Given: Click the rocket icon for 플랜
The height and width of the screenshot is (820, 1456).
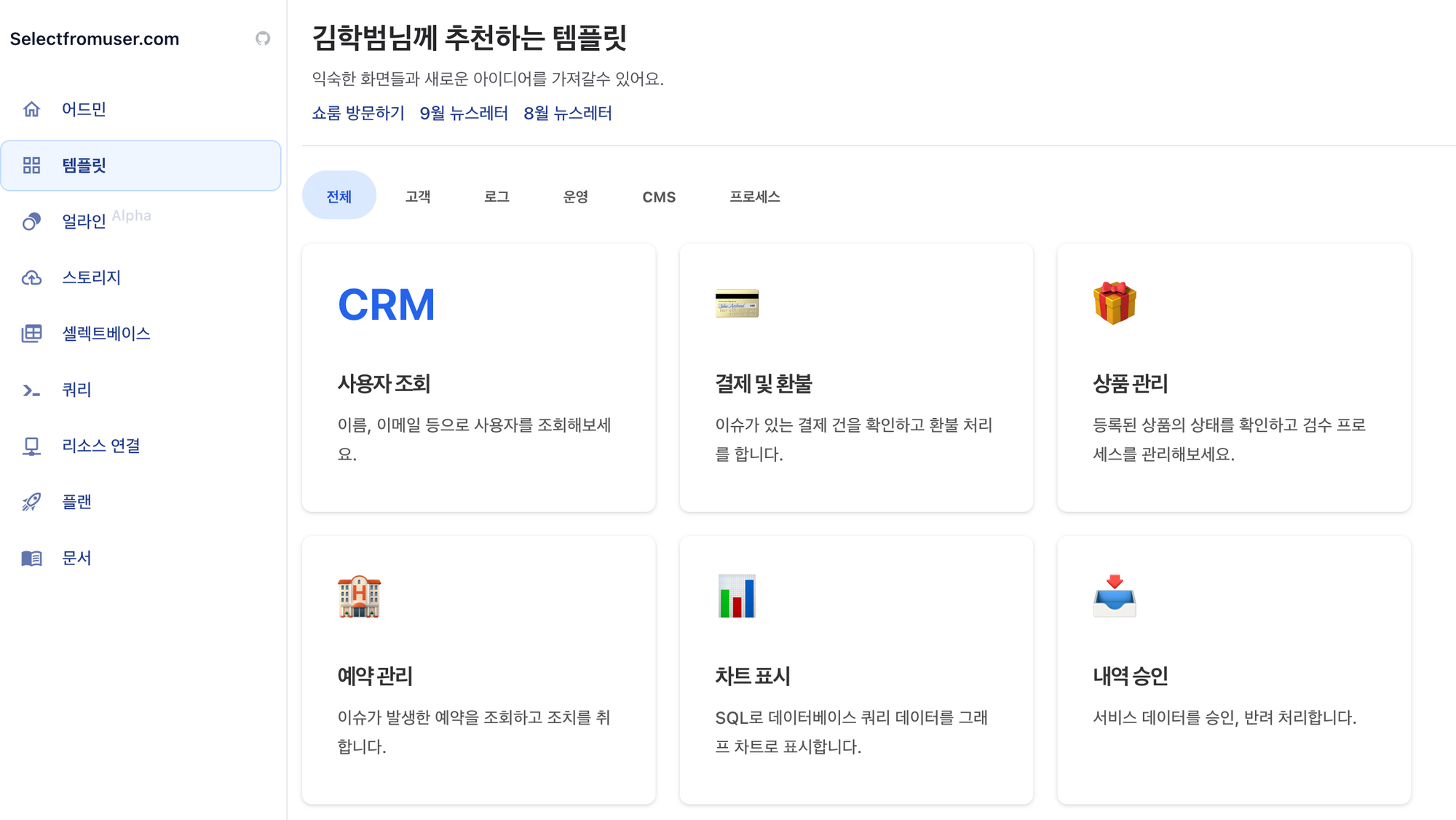Looking at the screenshot, I should coord(31,502).
